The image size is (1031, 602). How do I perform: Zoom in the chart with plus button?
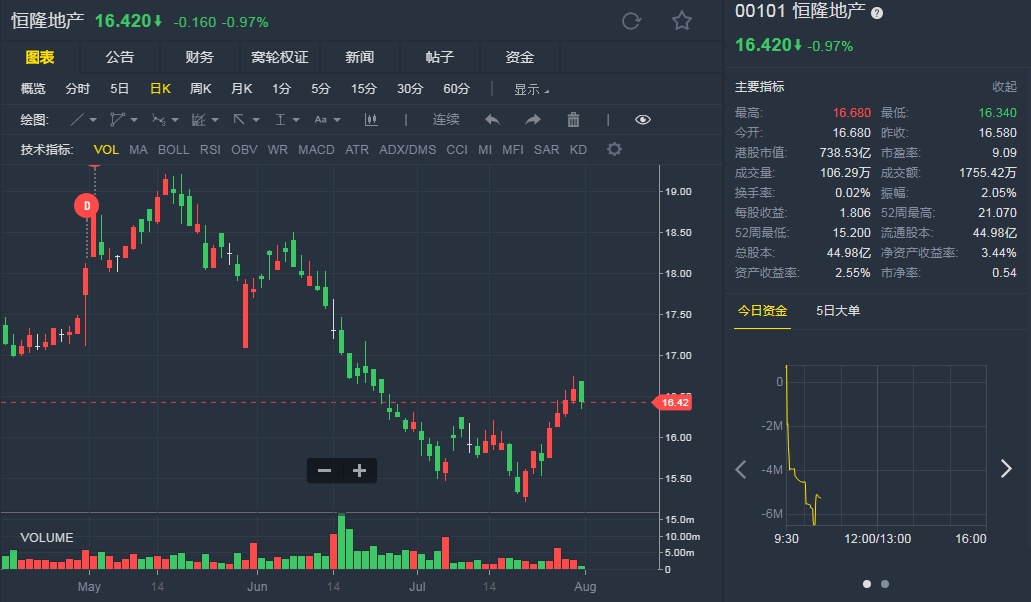[x=360, y=471]
